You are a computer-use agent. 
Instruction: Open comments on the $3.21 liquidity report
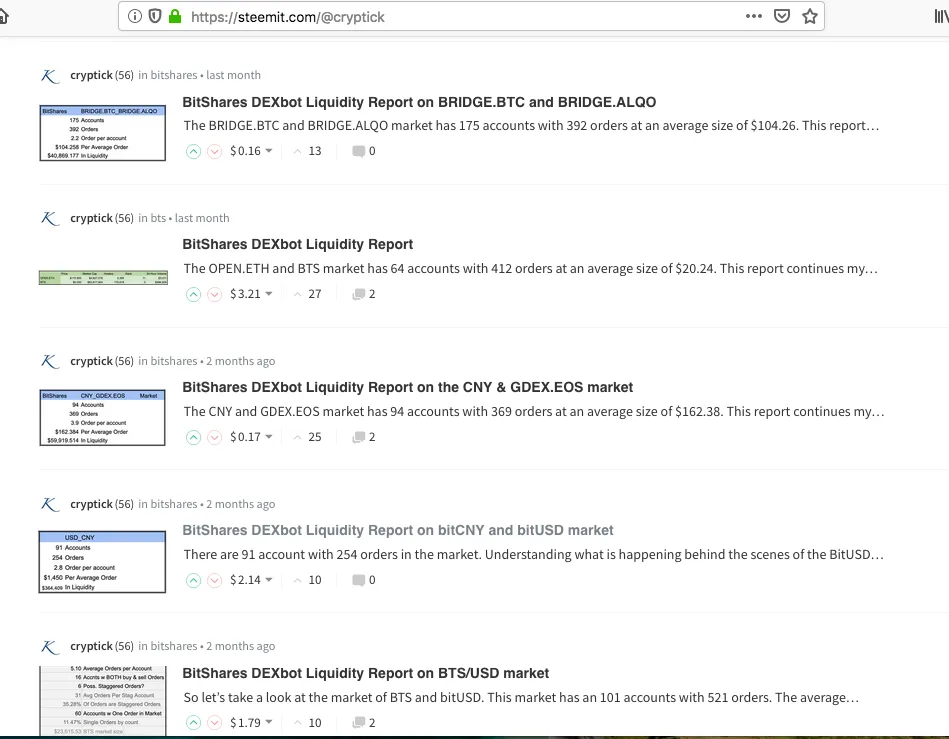pos(364,294)
